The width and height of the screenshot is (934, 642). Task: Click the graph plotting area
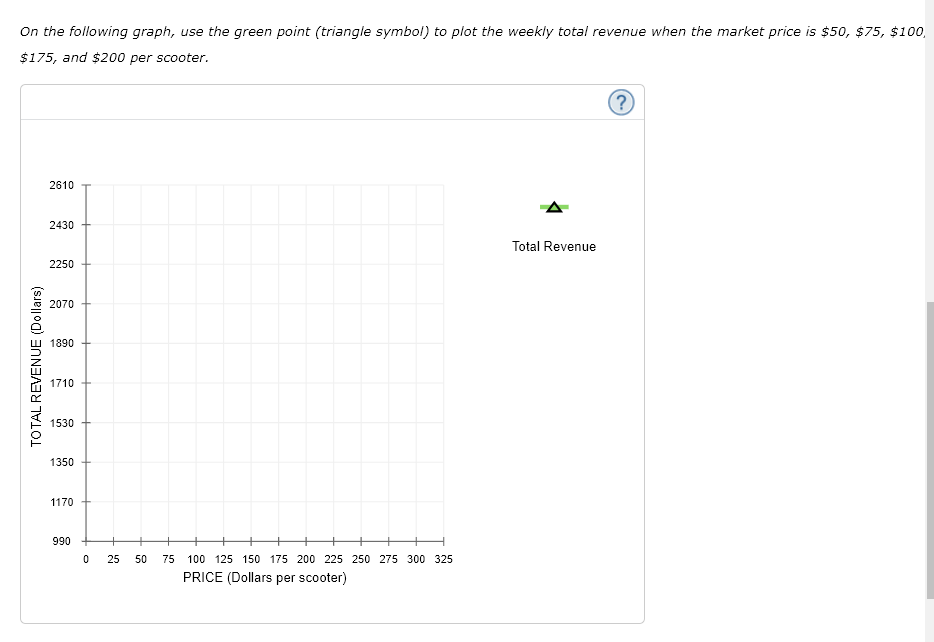(x=265, y=360)
